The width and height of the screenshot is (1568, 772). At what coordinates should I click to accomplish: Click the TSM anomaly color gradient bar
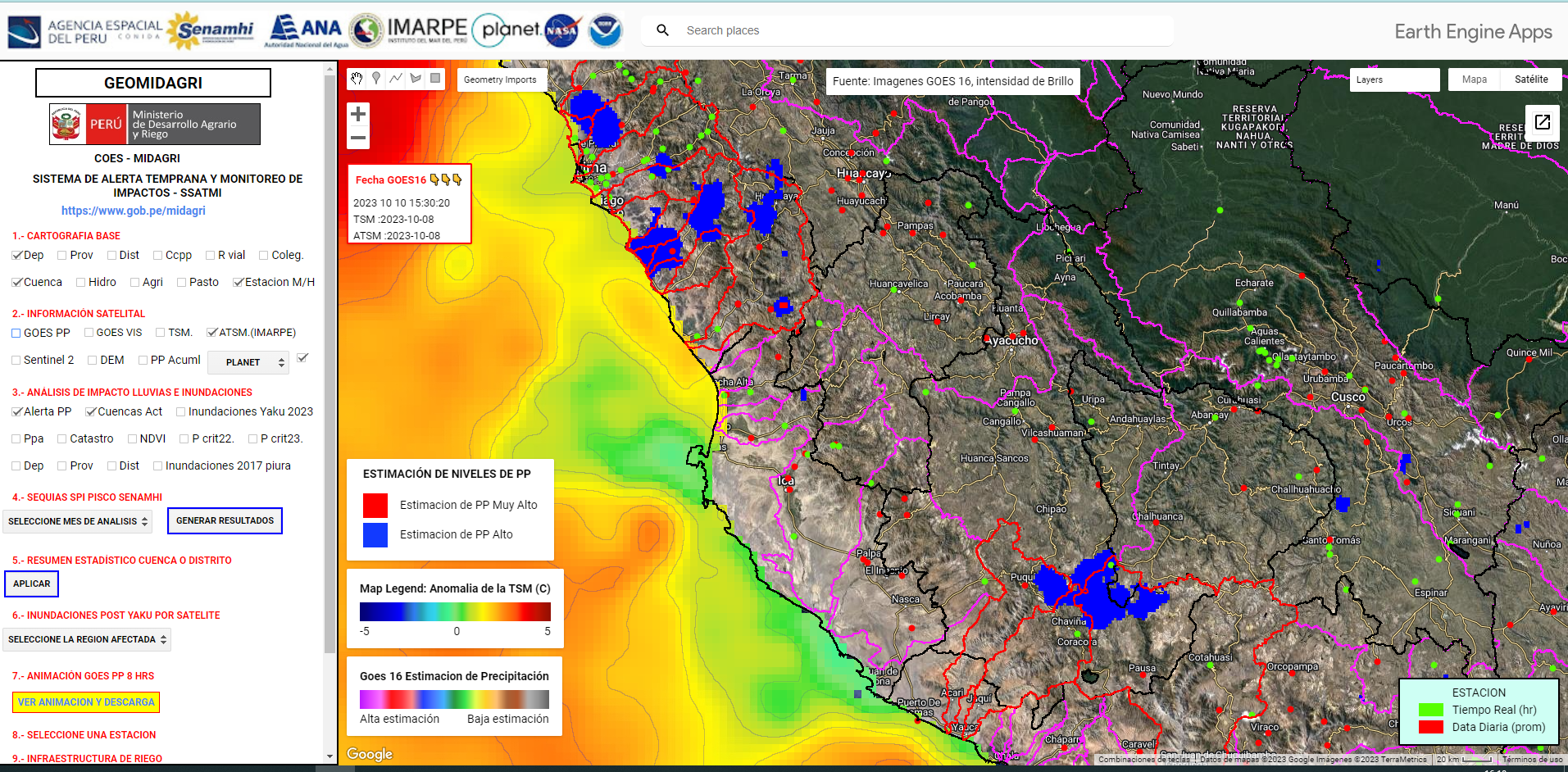(455, 611)
